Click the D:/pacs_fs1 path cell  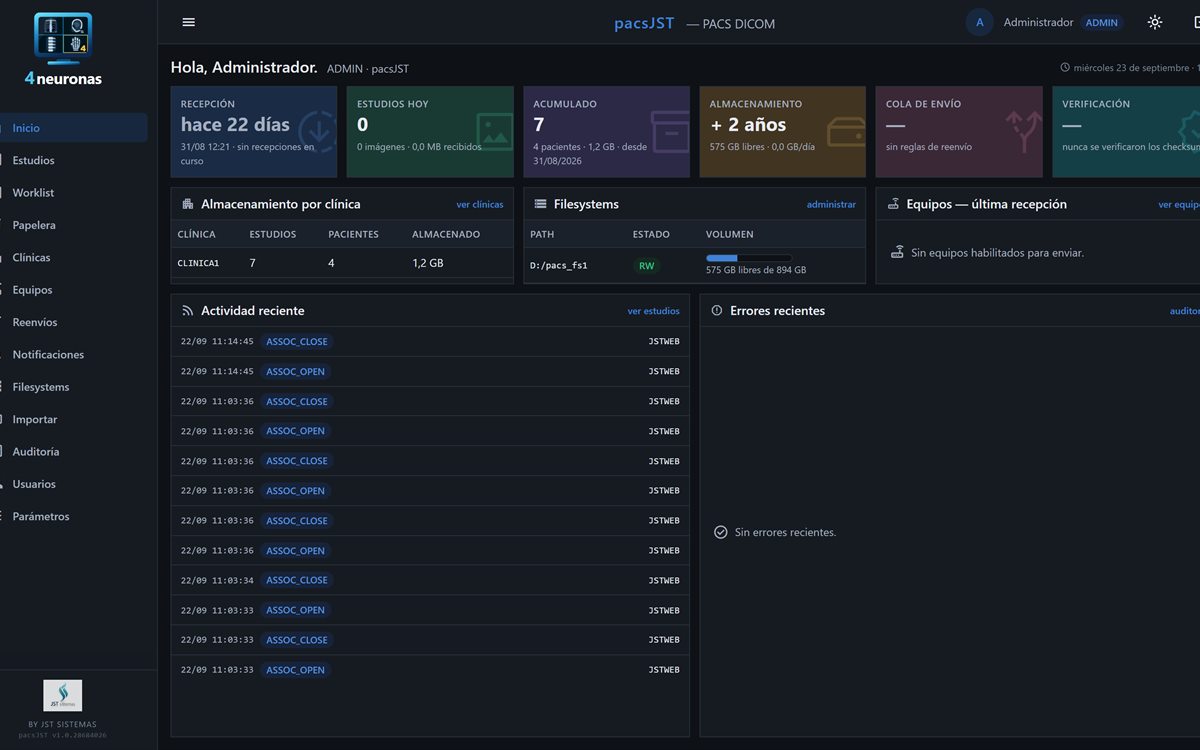click(x=559, y=266)
